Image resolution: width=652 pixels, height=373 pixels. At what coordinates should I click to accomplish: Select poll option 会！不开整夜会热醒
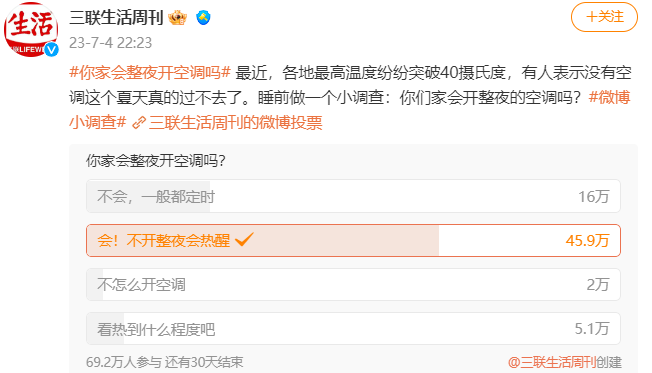point(353,240)
